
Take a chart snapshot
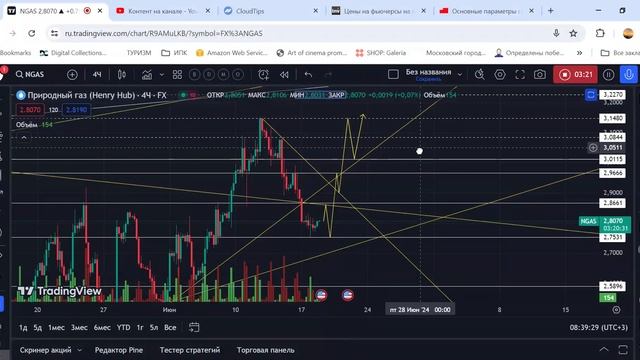click(540, 74)
